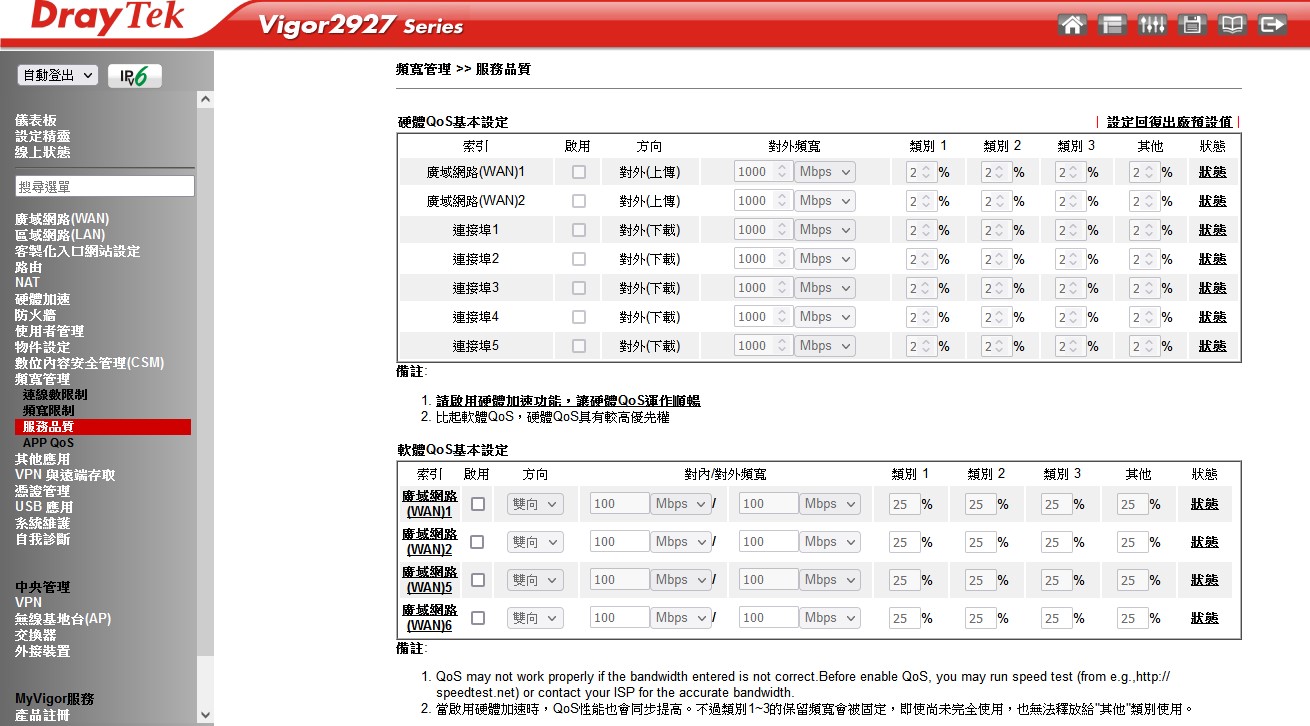Click the sliders settings icon in header
This screenshot has height=726, width=1310.
coord(1152,25)
